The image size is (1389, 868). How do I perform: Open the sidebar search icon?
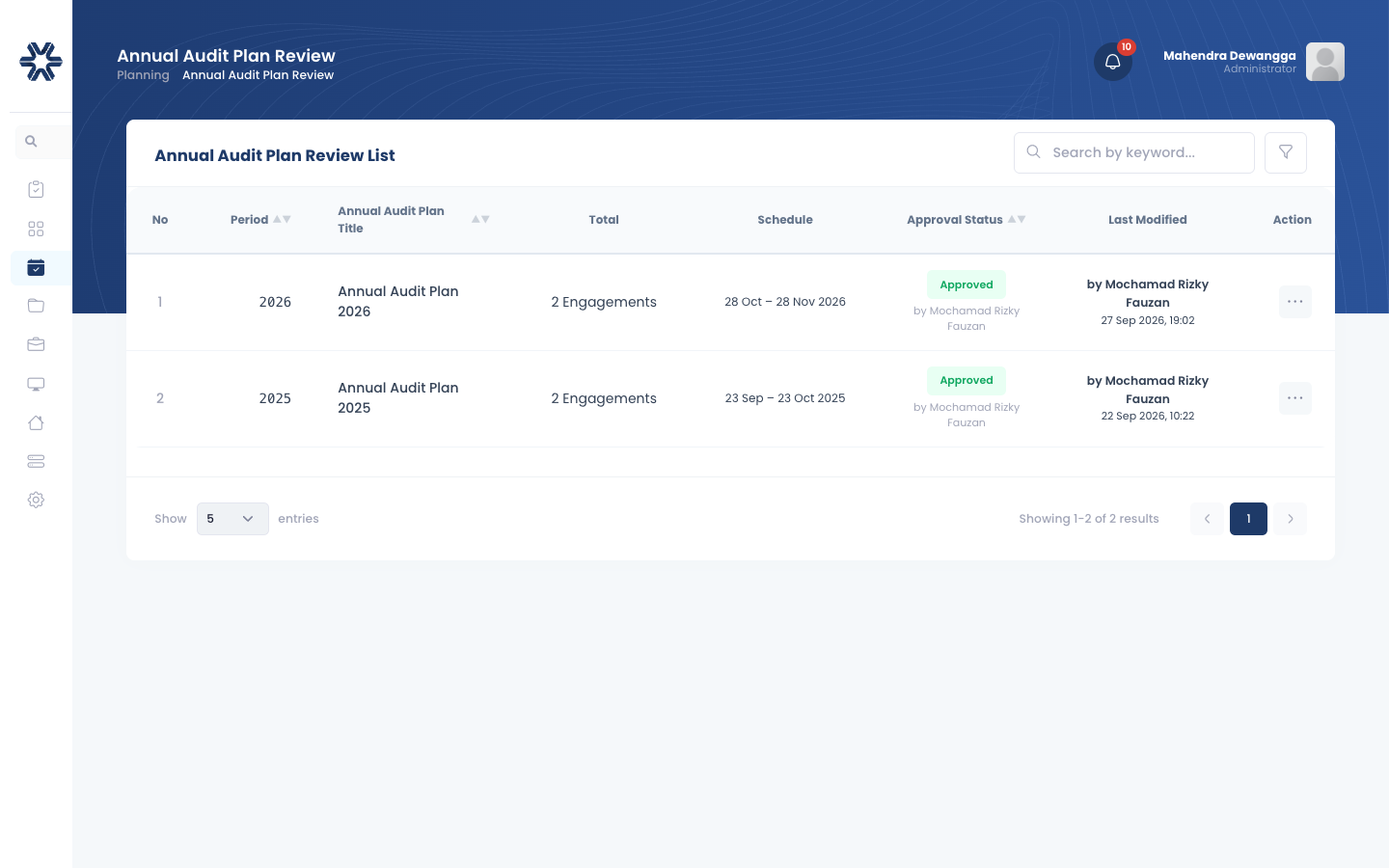[31, 142]
